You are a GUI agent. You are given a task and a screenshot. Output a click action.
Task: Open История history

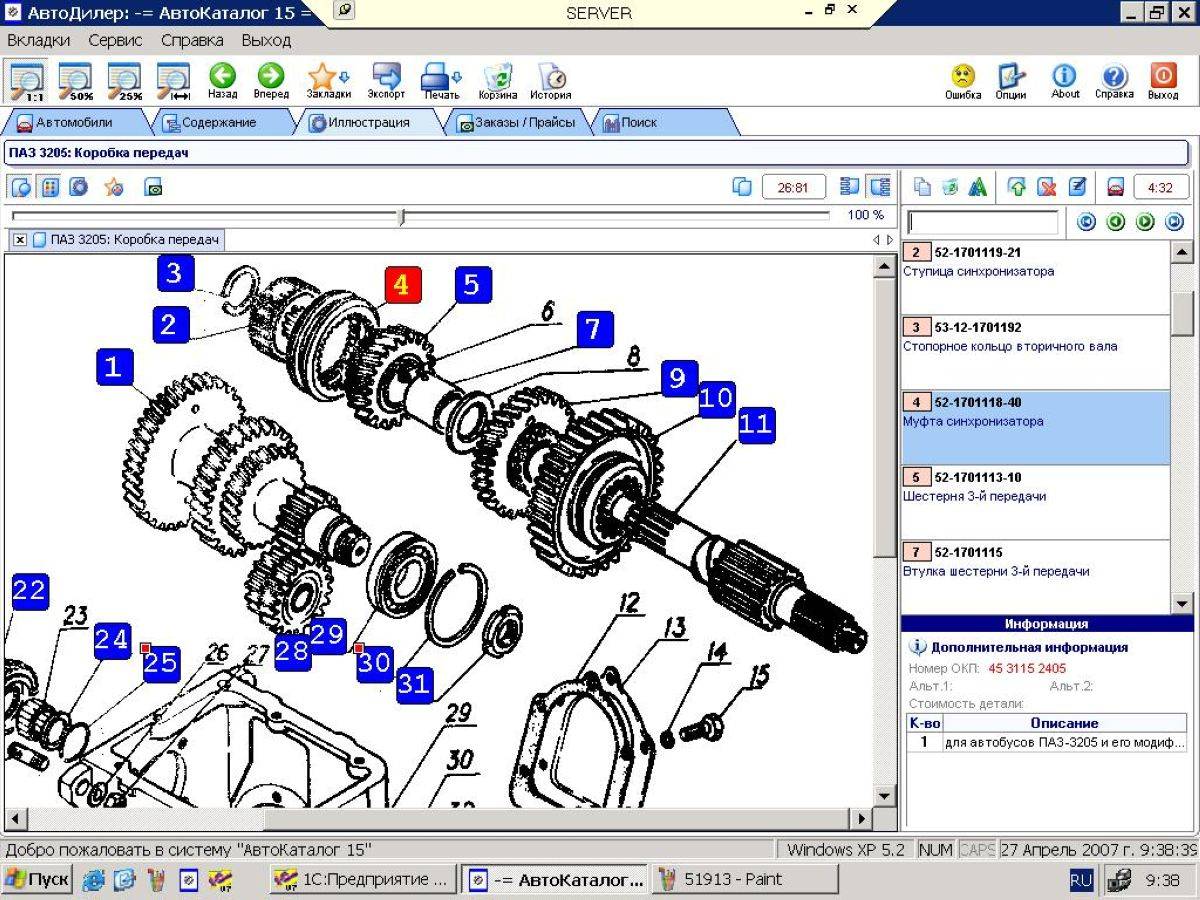pos(550,81)
